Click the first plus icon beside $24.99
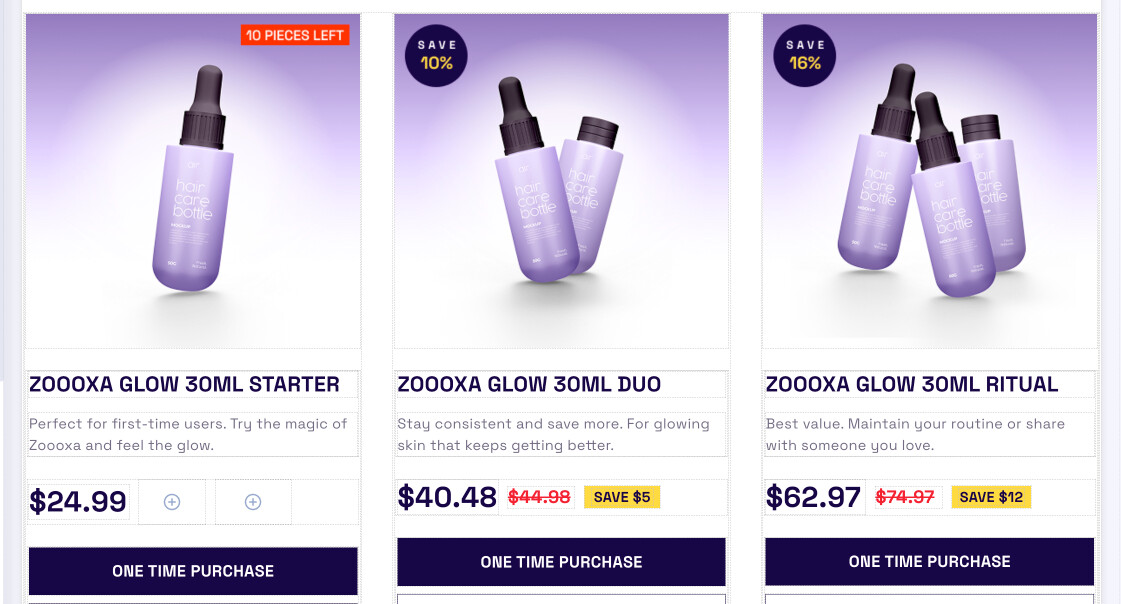The width and height of the screenshot is (1121, 604). [172, 502]
